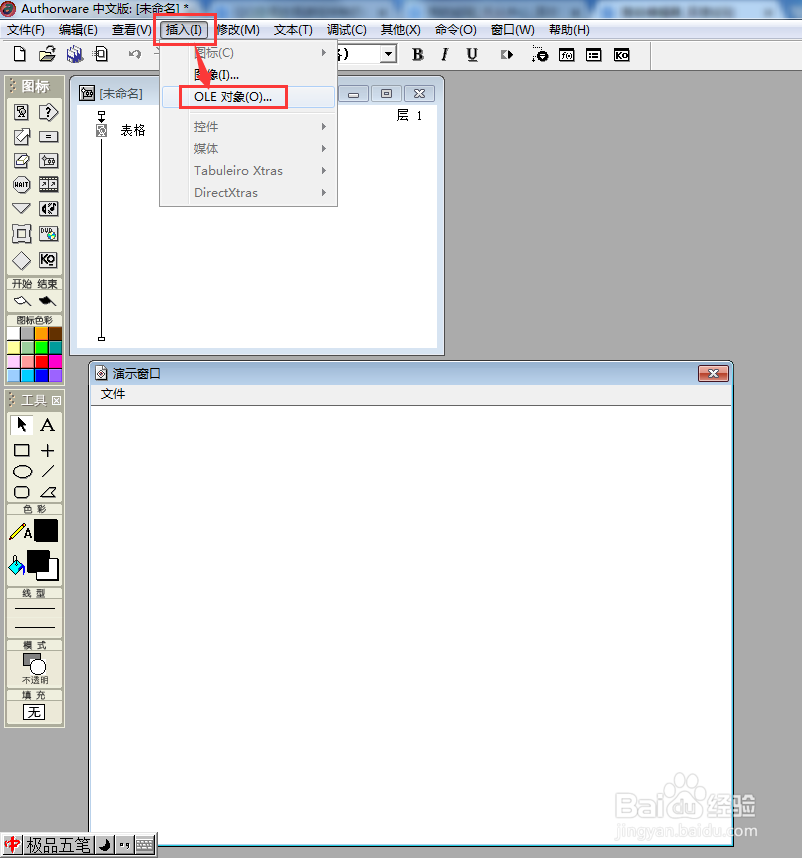Select the Rounded Rectangle tool

click(x=21, y=492)
